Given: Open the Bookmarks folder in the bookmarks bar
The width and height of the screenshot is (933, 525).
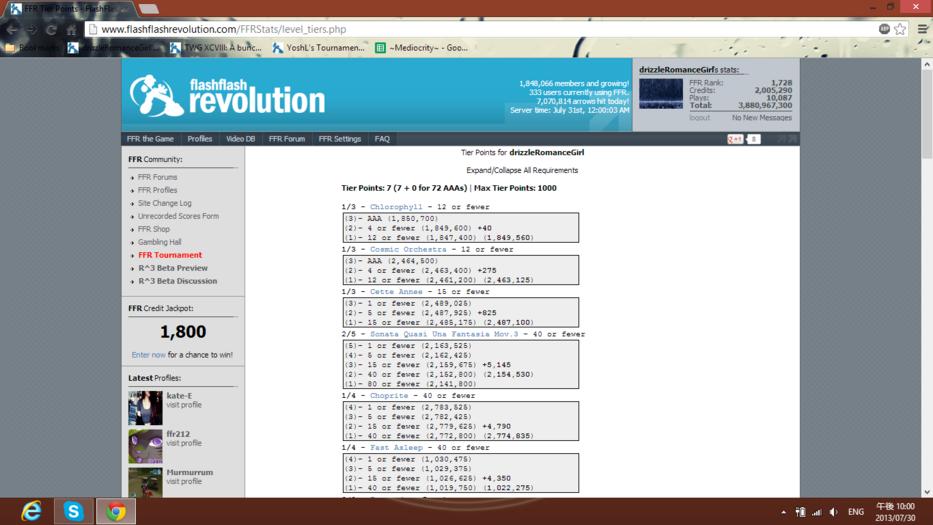Looking at the screenshot, I should coord(33,48).
